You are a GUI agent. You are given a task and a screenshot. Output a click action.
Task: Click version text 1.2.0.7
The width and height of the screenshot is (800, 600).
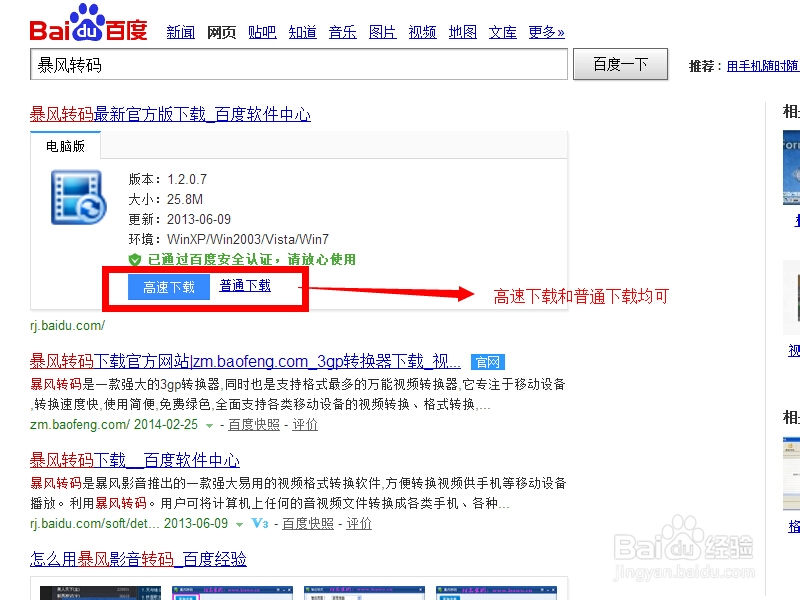coord(187,180)
